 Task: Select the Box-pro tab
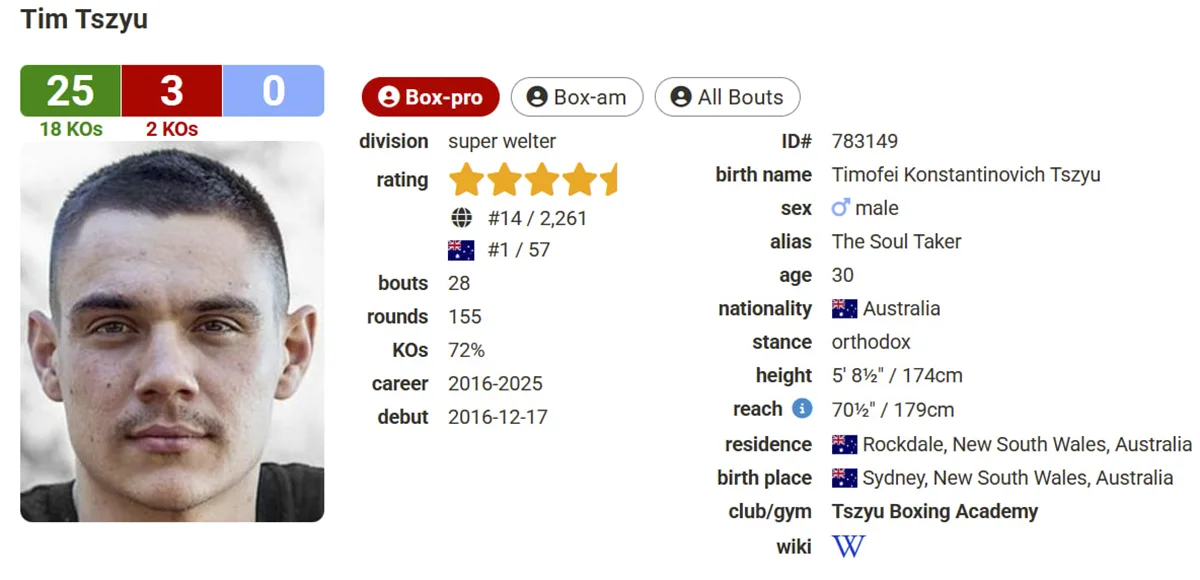point(430,97)
